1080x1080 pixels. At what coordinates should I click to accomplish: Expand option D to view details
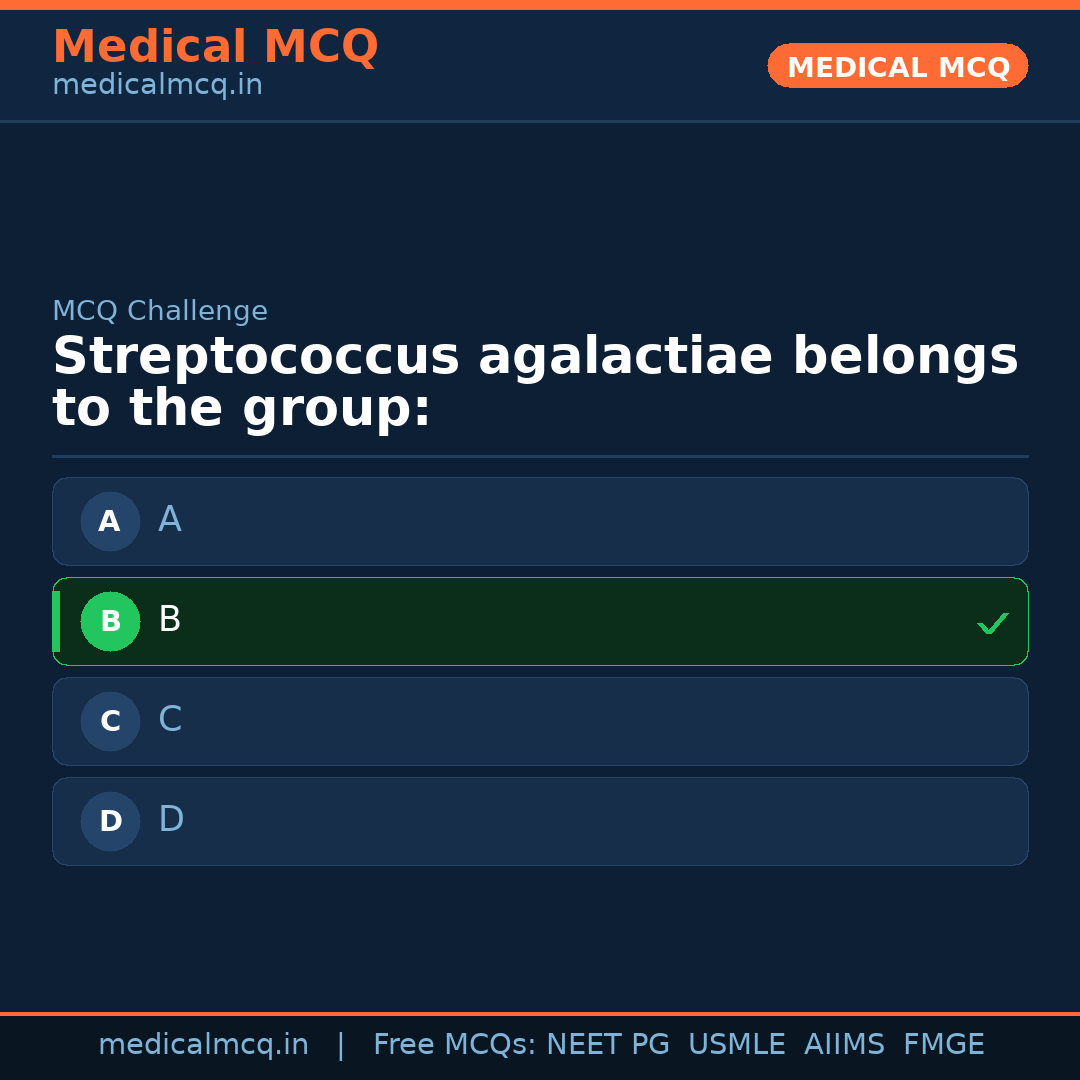[x=540, y=821]
